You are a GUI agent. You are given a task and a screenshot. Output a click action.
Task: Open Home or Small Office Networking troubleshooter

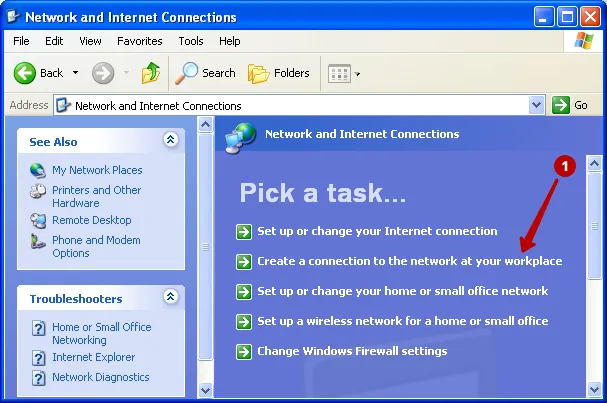[x=101, y=333]
